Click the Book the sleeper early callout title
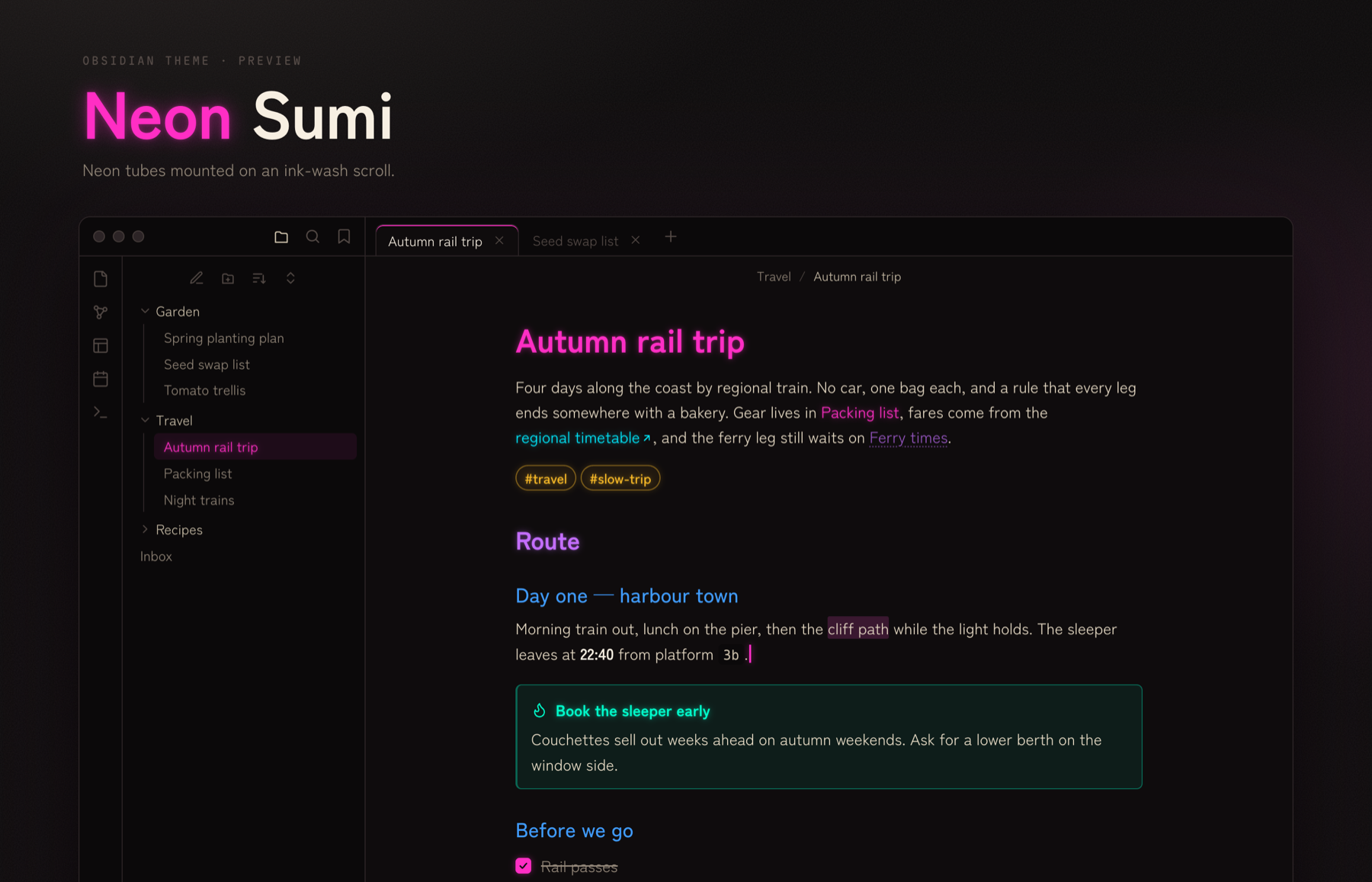This screenshot has width=1372, height=882. click(x=633, y=711)
